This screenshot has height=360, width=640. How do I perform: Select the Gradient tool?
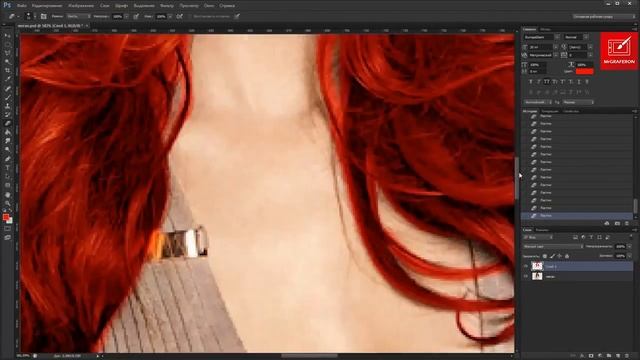(7, 132)
